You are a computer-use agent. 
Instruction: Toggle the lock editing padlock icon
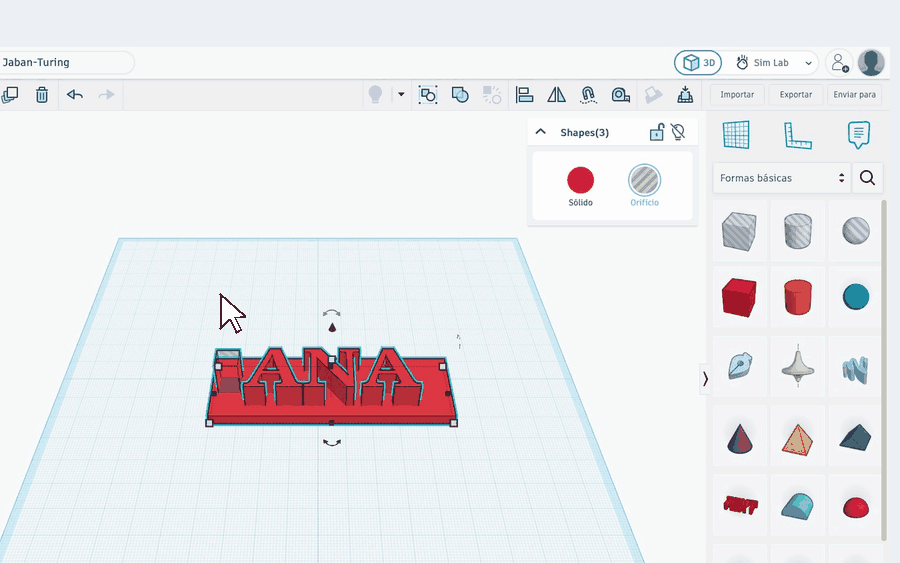pyautogui.click(x=657, y=132)
